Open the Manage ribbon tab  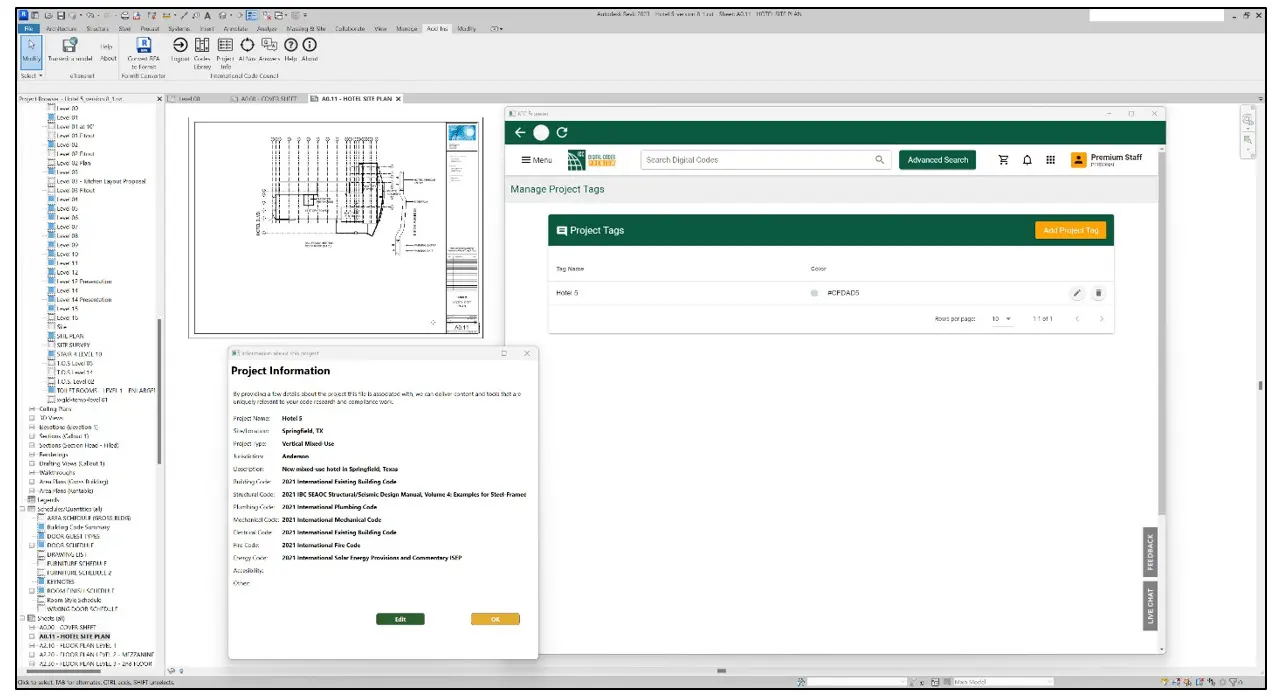[406, 29]
